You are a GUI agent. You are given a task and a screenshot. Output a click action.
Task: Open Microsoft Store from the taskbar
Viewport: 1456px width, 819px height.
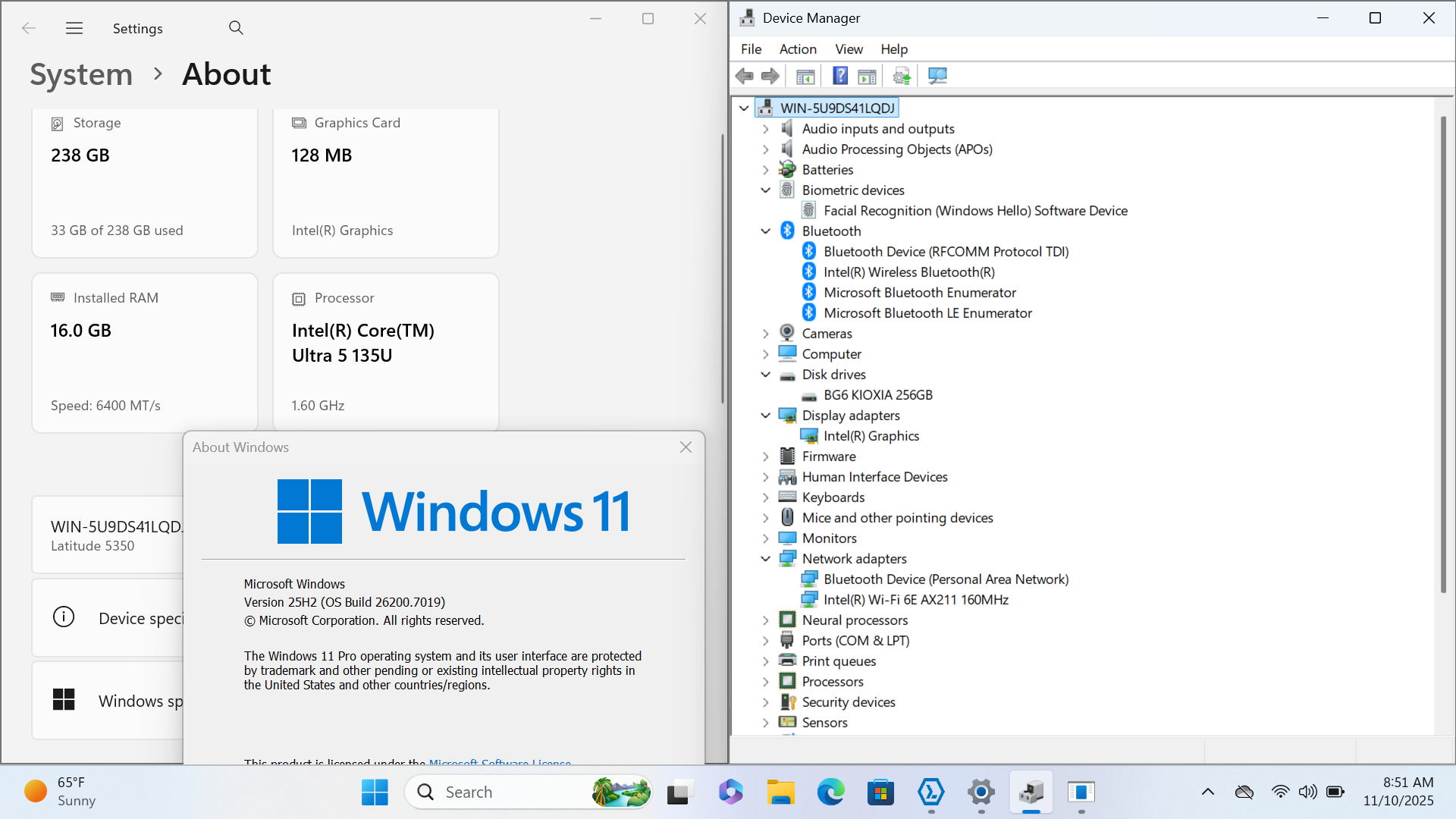[880, 792]
